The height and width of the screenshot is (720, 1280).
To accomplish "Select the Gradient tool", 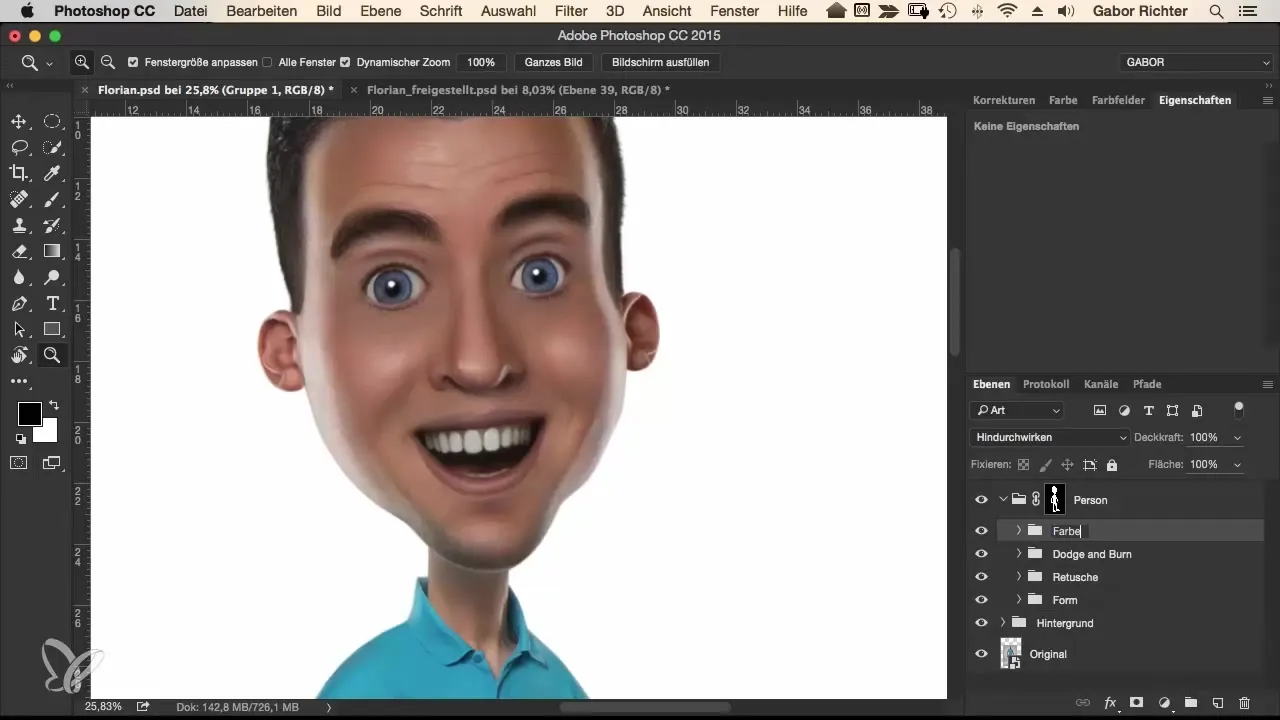I will (x=52, y=251).
